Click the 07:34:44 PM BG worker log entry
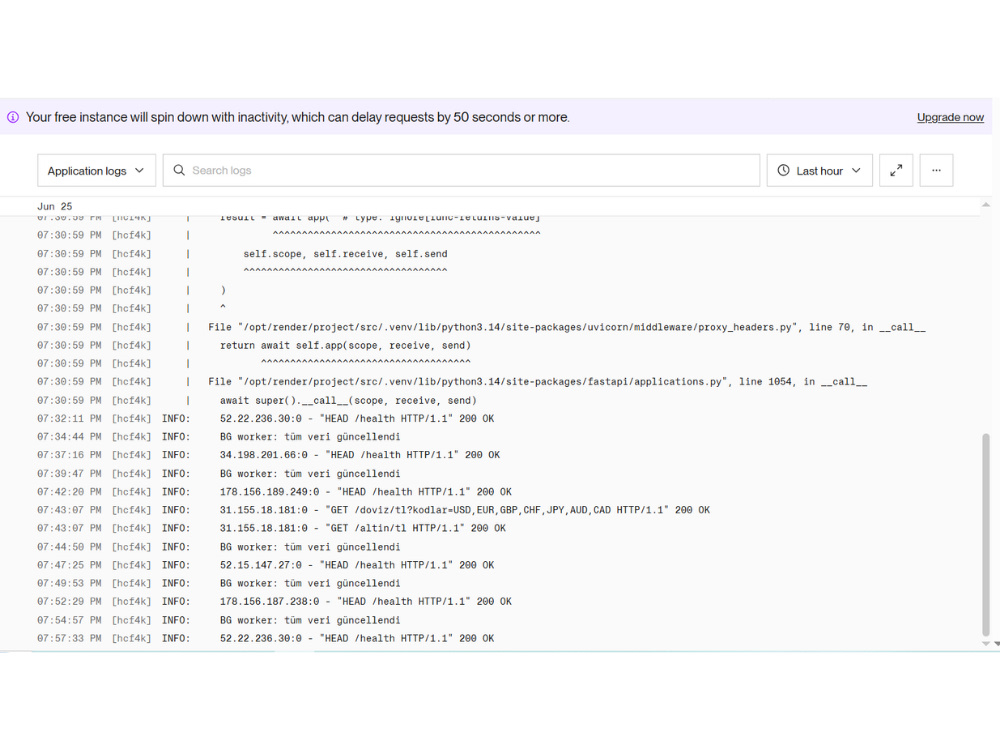This screenshot has width=1000, height=750. point(218,437)
